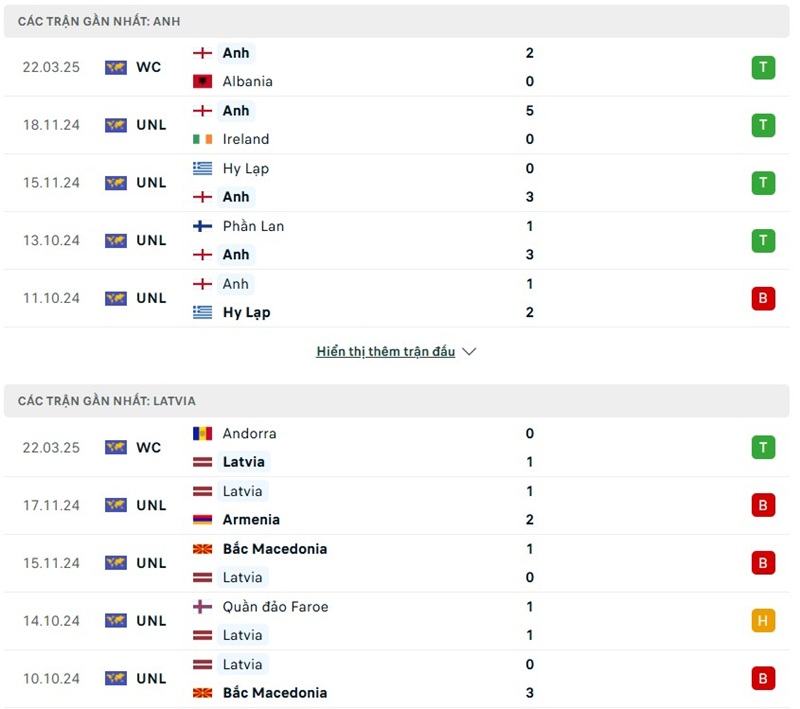Select the "Các trận gần nhất: Anh" header

pos(99,21)
